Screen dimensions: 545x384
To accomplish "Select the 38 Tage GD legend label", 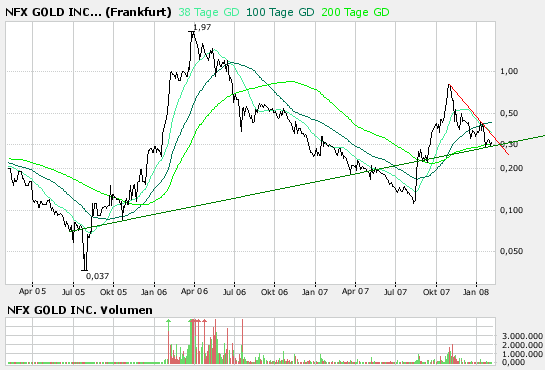I will [209, 12].
